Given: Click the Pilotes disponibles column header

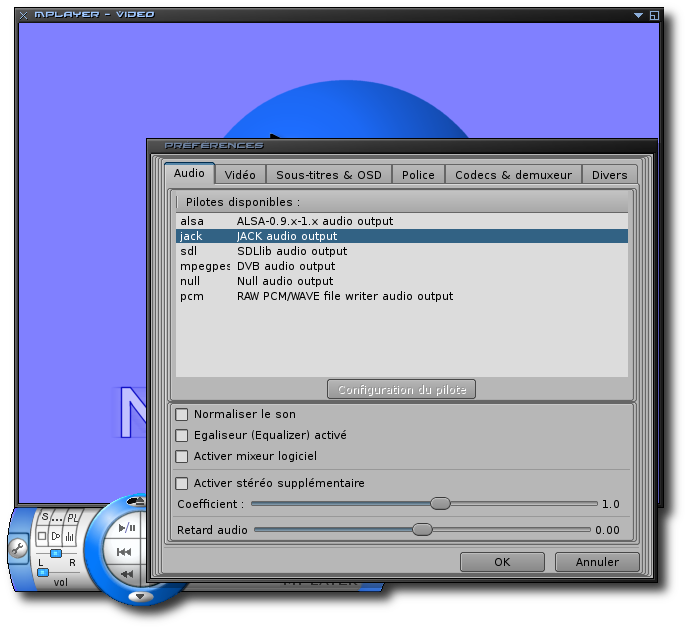Looking at the screenshot, I should click(402, 202).
